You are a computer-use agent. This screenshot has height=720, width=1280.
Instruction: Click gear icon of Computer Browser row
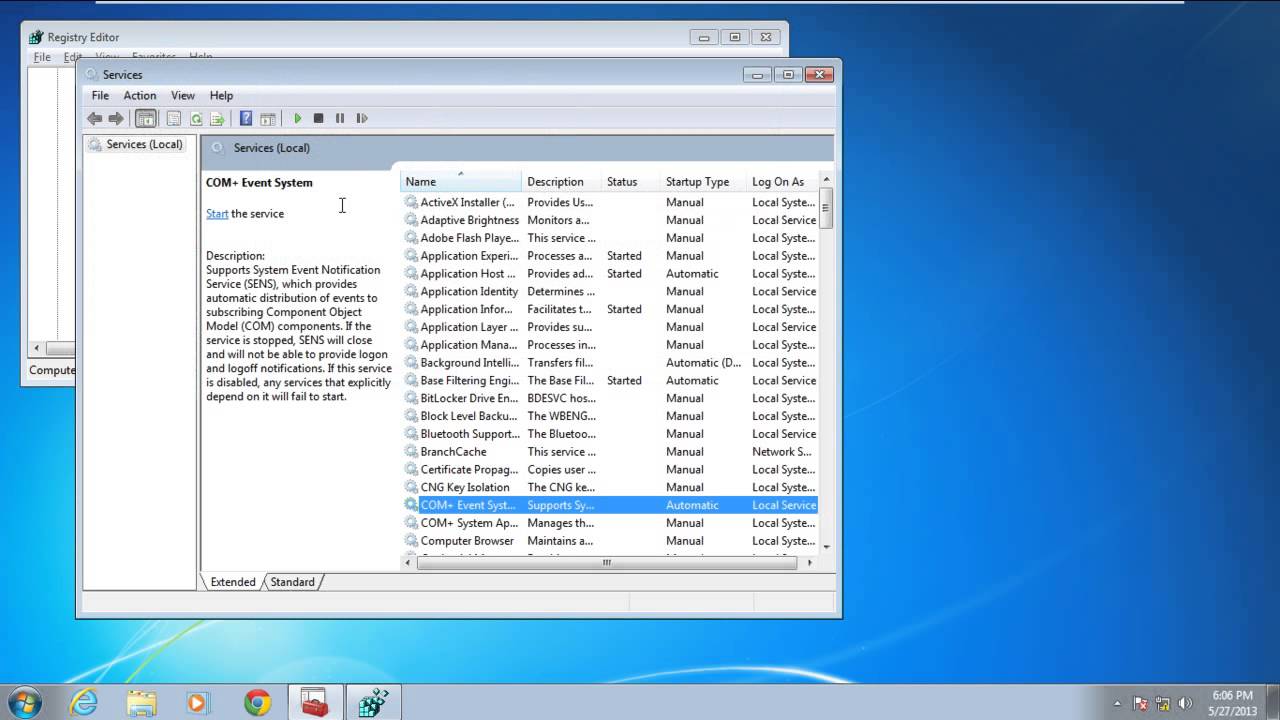[x=411, y=541]
